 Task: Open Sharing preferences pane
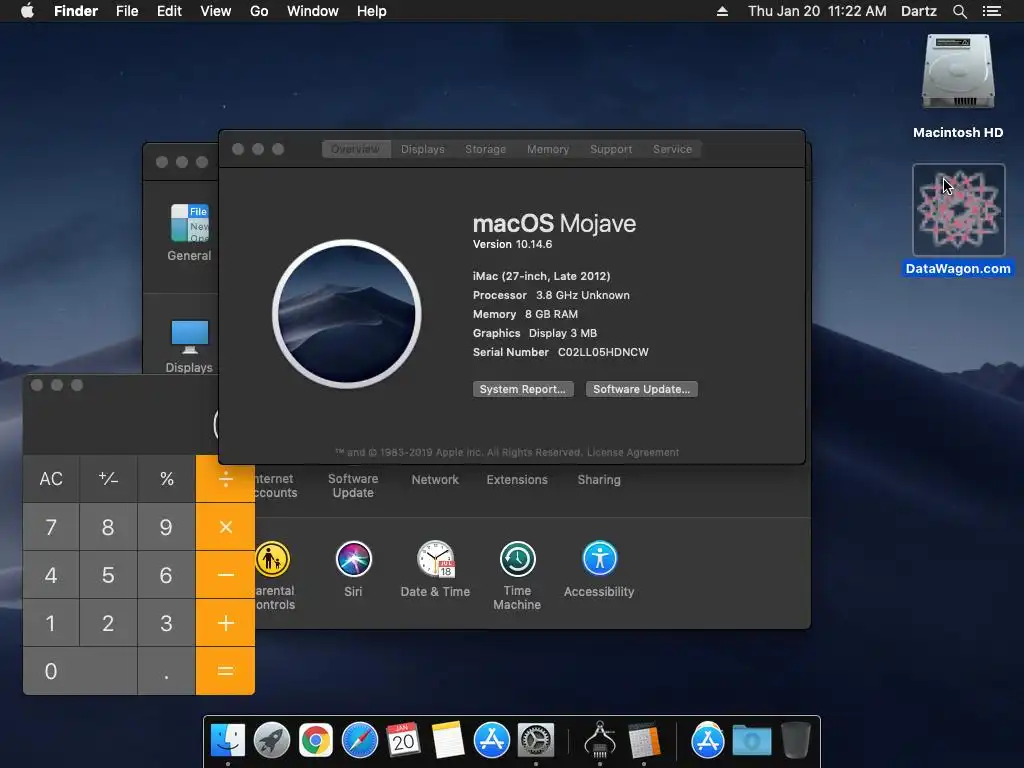pyautogui.click(x=599, y=479)
